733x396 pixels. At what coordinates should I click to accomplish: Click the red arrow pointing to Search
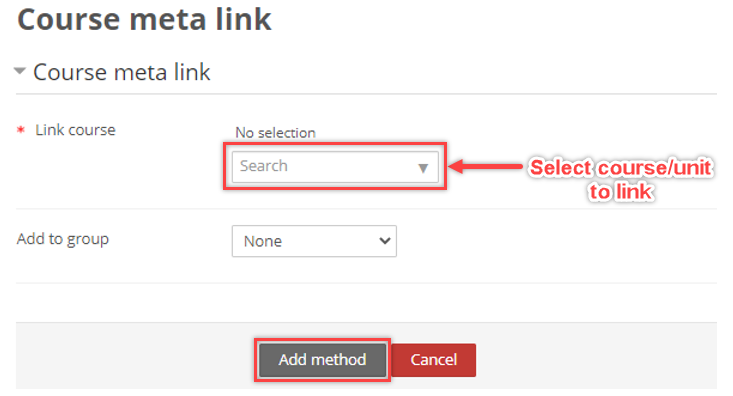point(486,166)
